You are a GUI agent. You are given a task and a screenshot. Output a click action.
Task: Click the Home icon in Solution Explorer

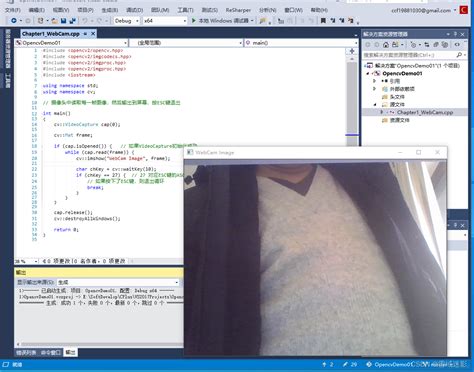pos(386,44)
